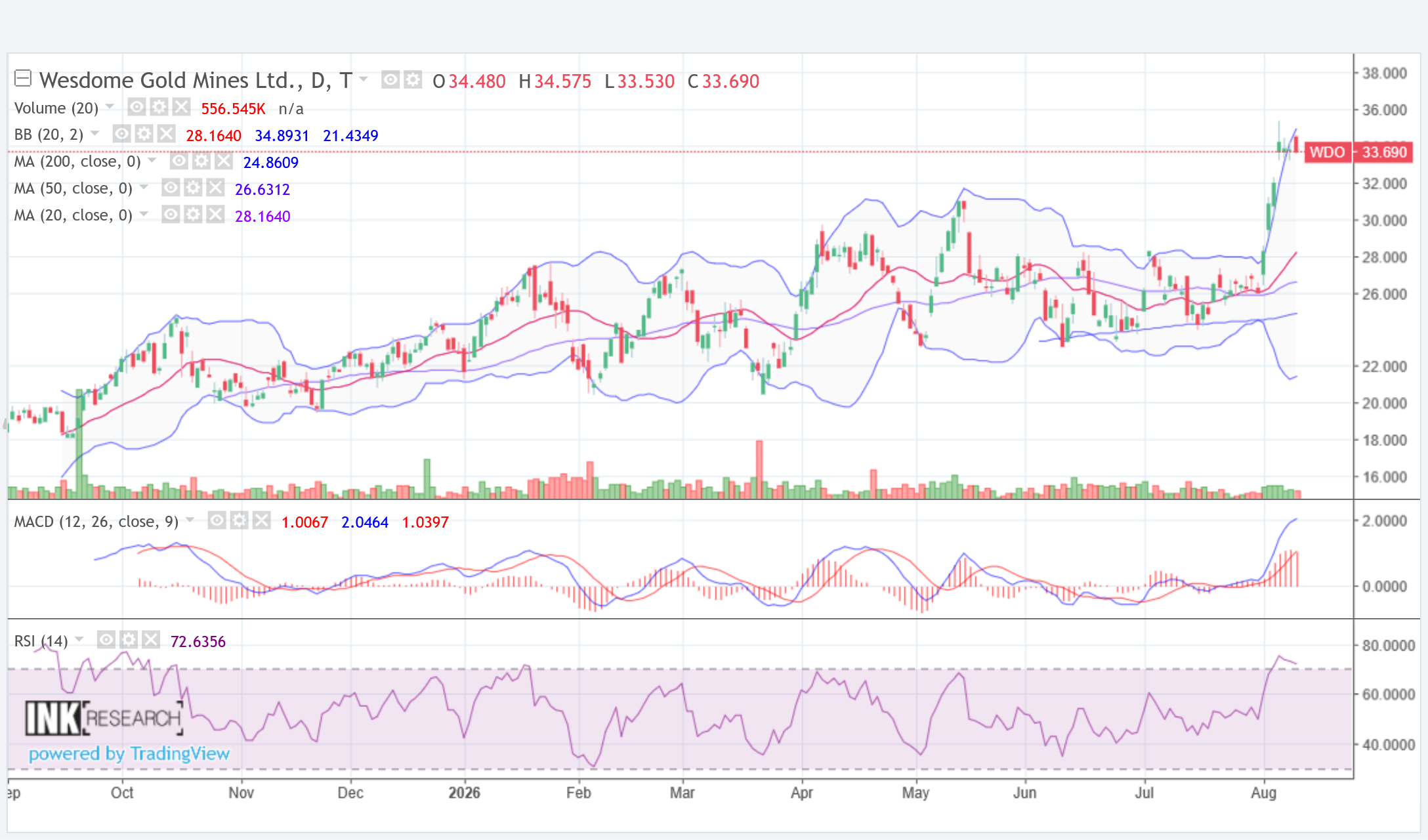The image size is (1428, 840).
Task: Expand the MA (50, close, 0) dropdown
Action: click(144, 187)
